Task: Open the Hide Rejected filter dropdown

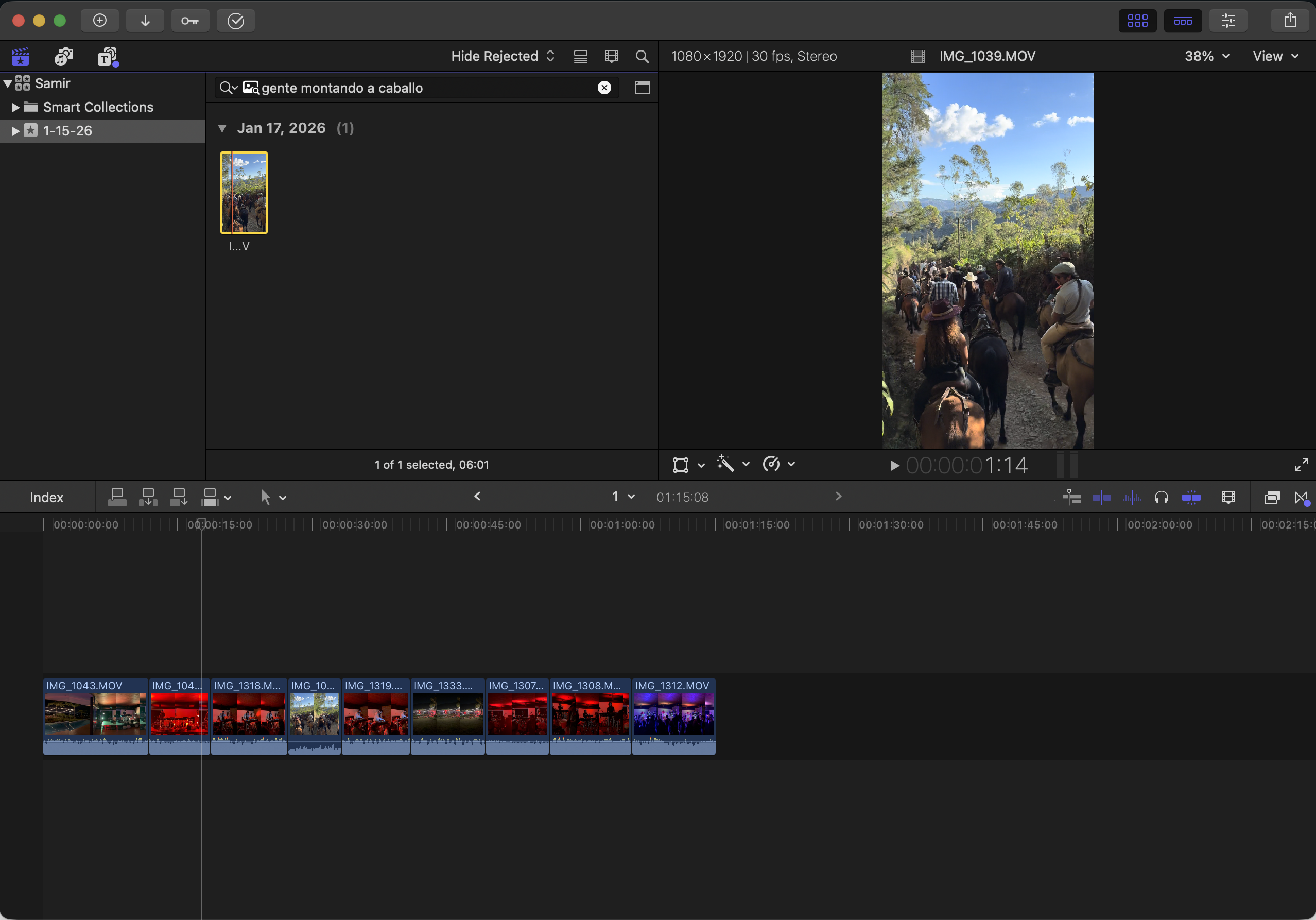Action: click(x=502, y=56)
